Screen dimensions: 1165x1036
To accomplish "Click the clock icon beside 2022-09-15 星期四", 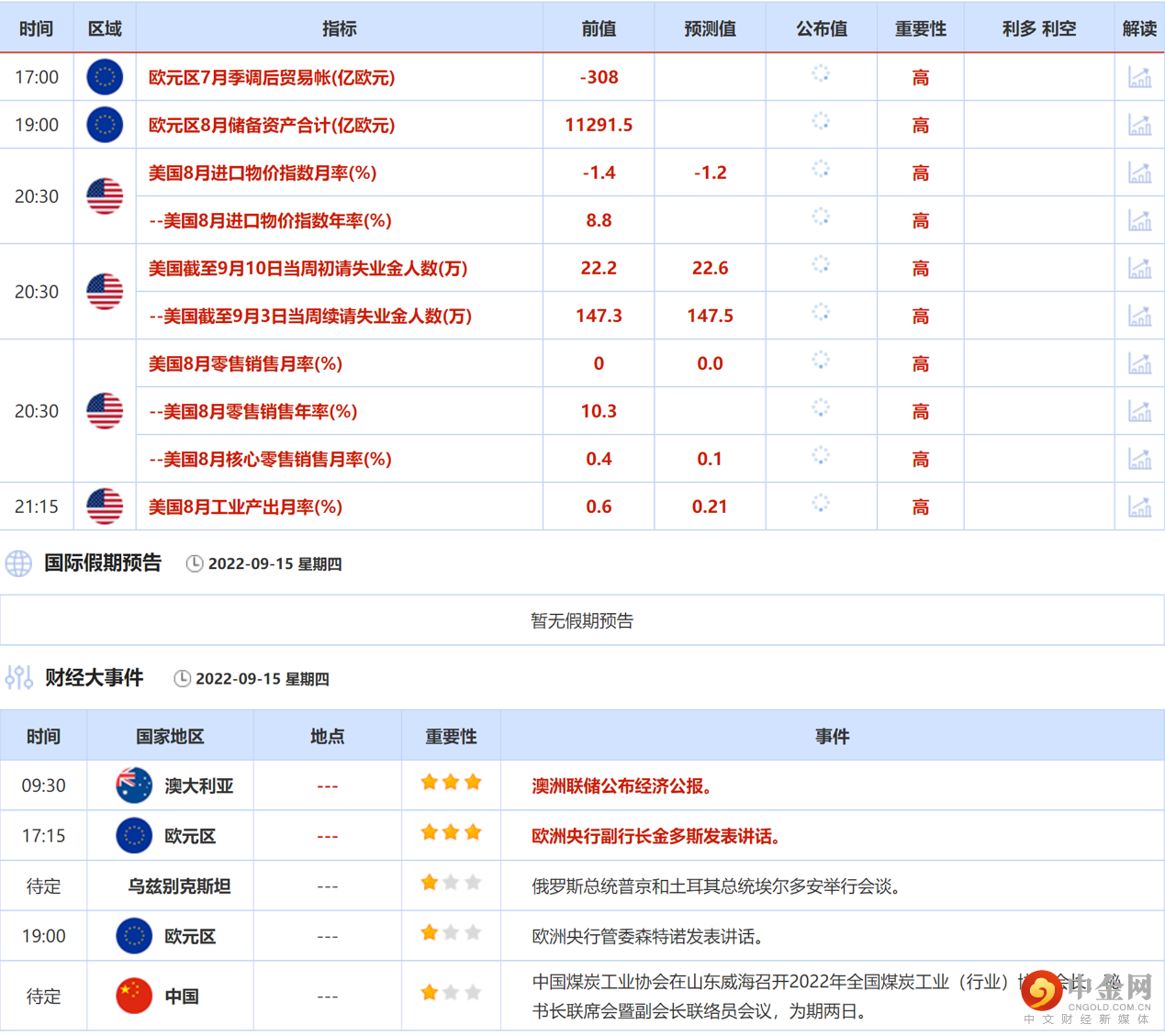I will pyautogui.click(x=194, y=563).
